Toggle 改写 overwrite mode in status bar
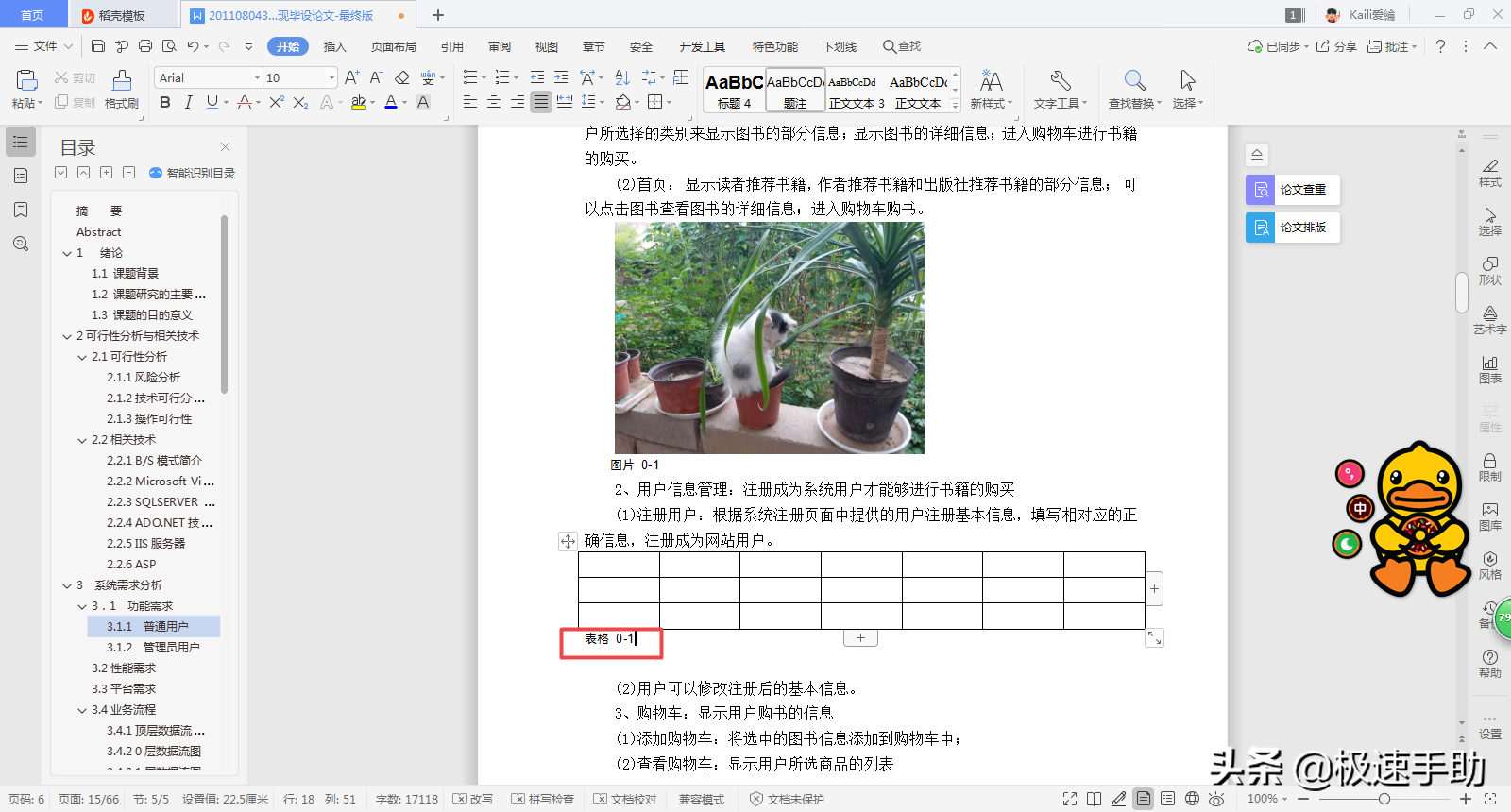1511x812 pixels. [472, 799]
